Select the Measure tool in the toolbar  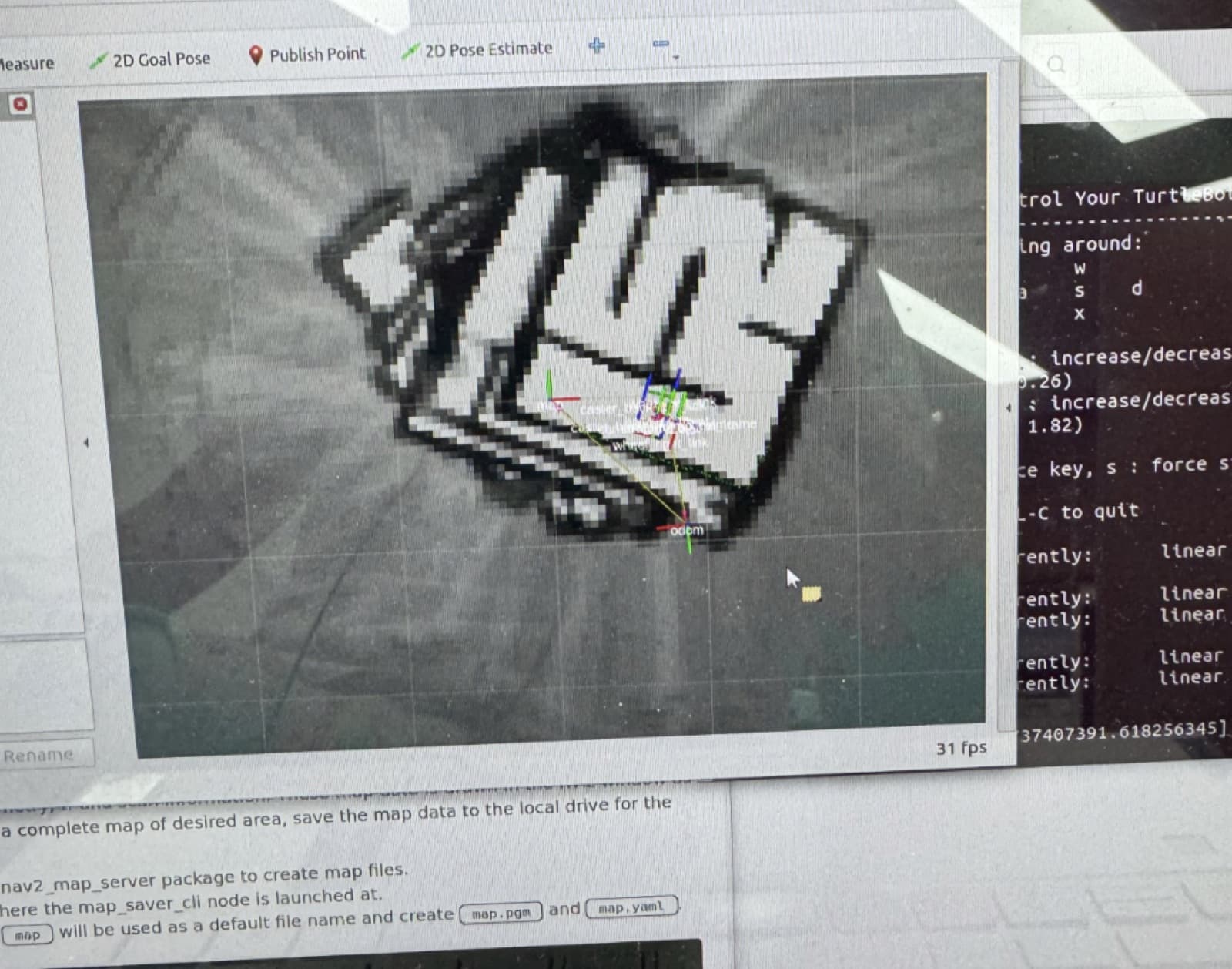25,63
